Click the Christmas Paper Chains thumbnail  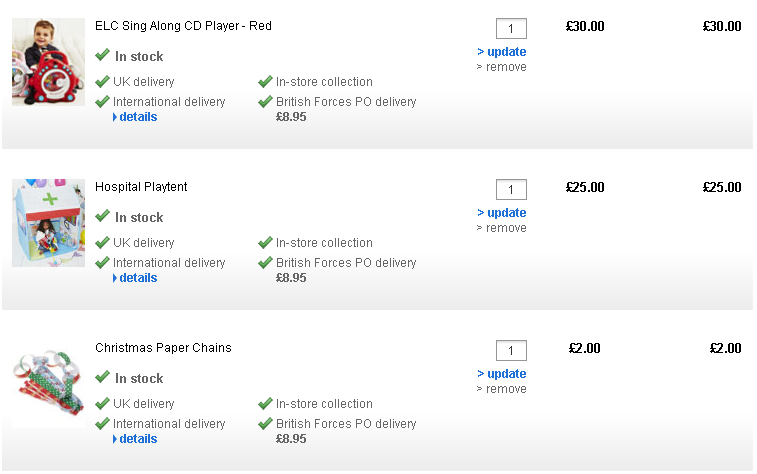pos(48,384)
